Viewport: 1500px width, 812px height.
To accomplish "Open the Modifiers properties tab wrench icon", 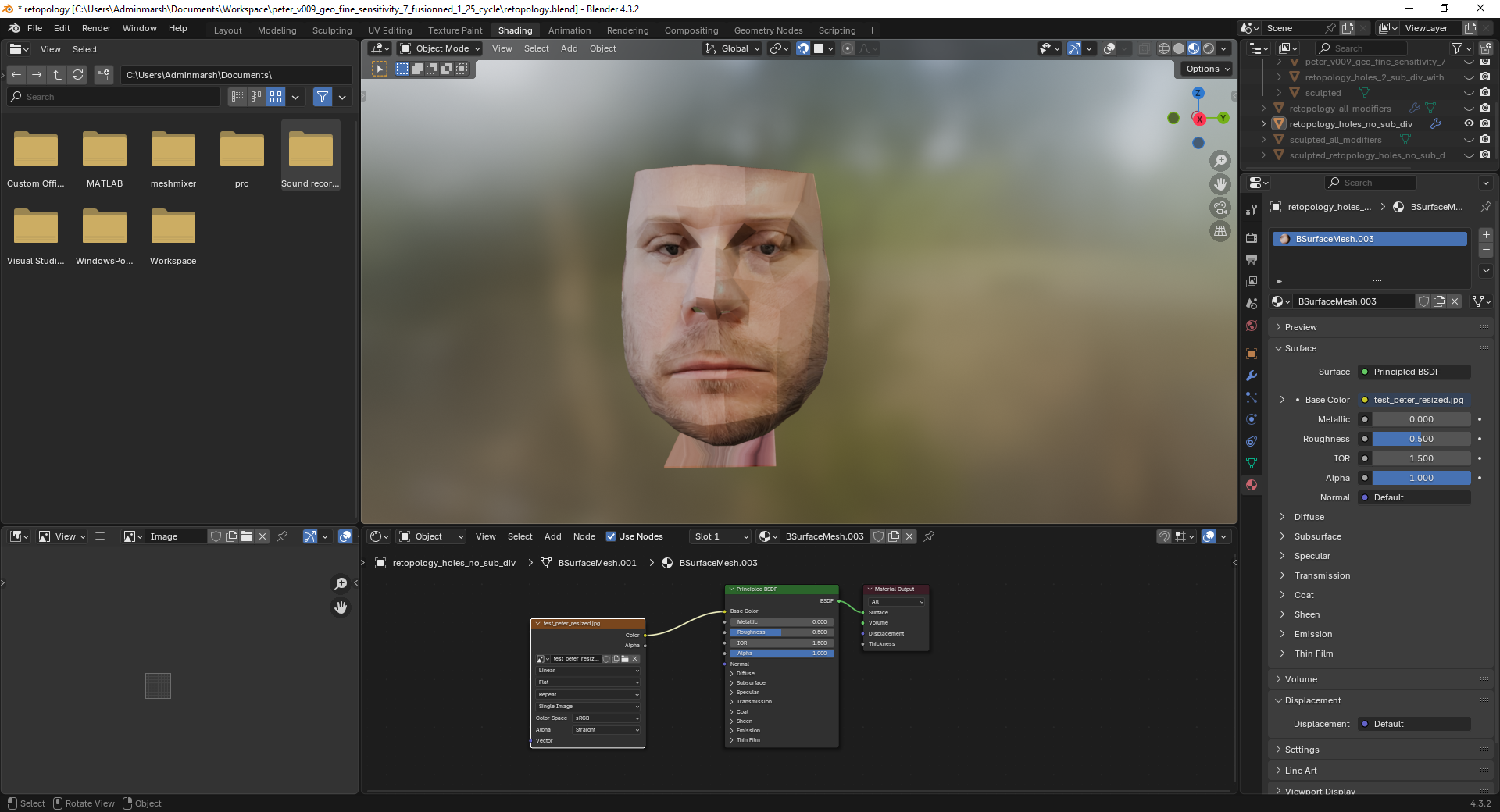I will (1252, 376).
